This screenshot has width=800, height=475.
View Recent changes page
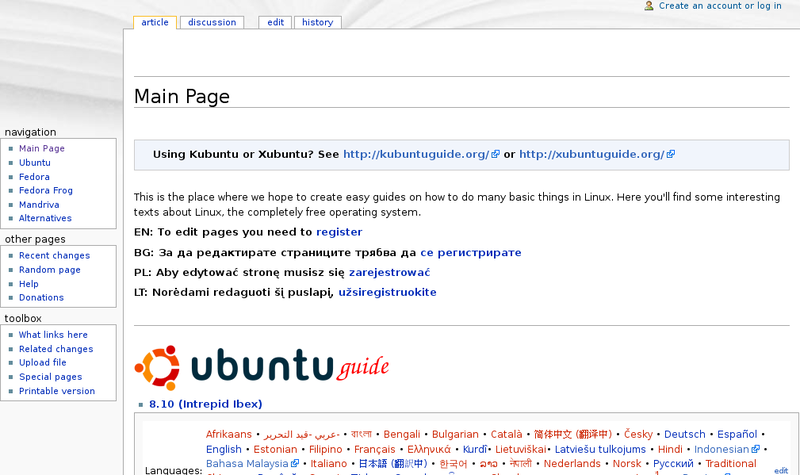pos(54,256)
